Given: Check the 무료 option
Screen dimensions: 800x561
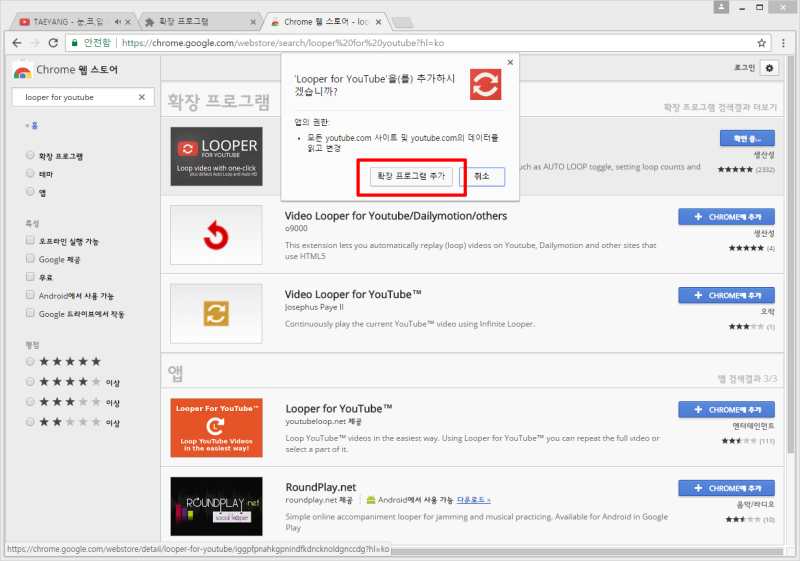Looking at the screenshot, I should pos(30,276).
